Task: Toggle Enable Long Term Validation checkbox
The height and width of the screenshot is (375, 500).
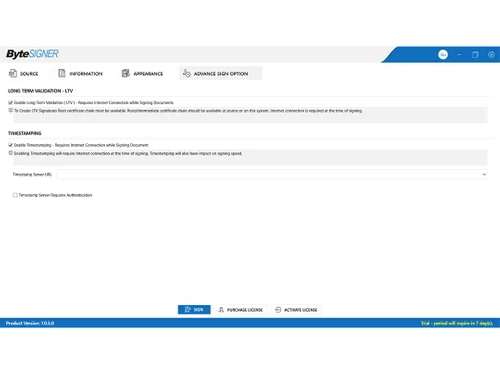Action: click(10, 103)
